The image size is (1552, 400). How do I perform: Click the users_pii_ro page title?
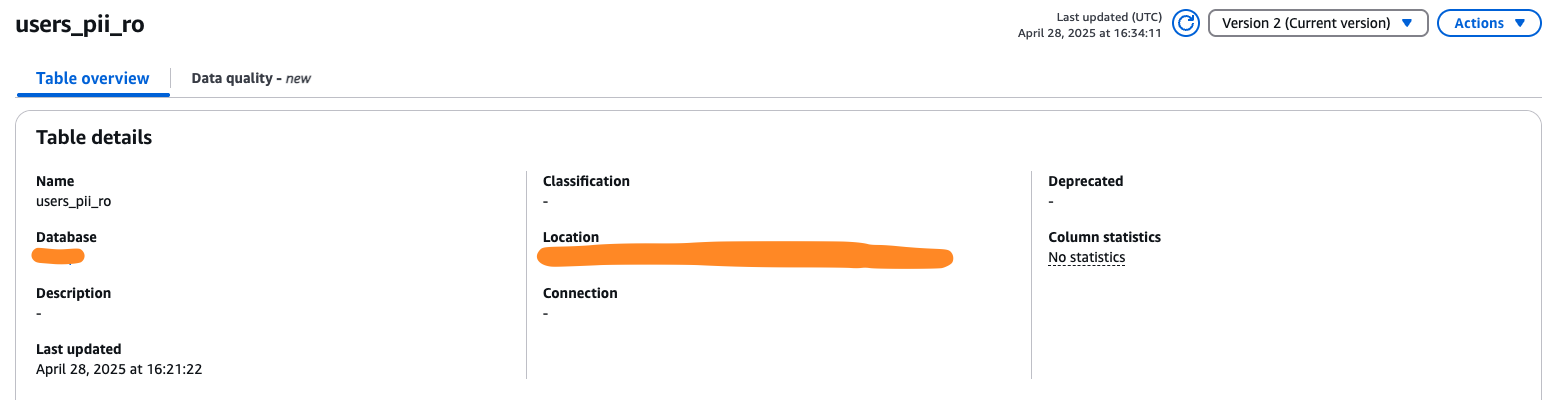tap(80, 25)
